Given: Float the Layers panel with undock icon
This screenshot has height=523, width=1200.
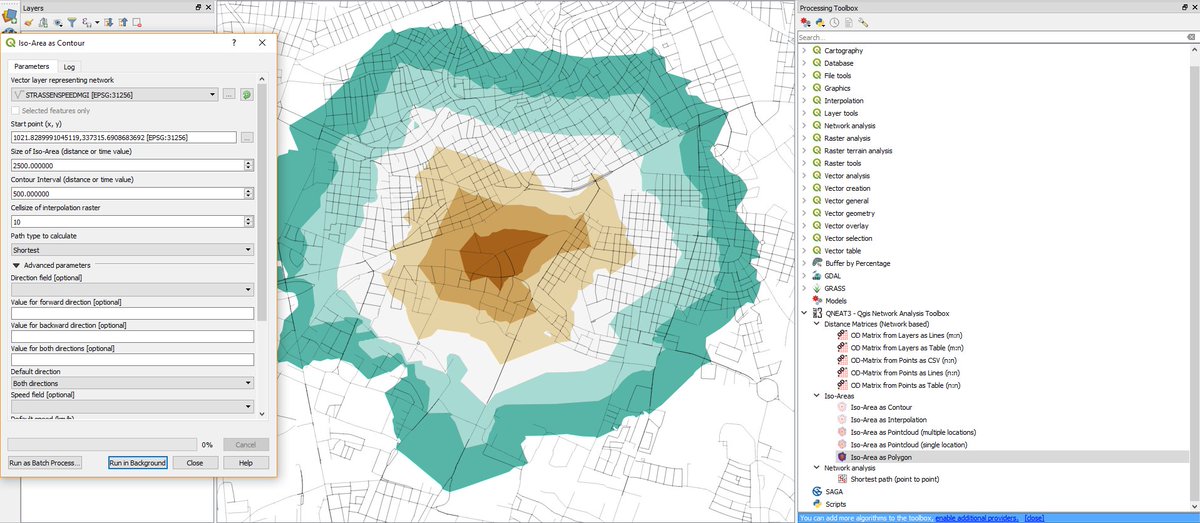Looking at the screenshot, I should [x=198, y=7].
